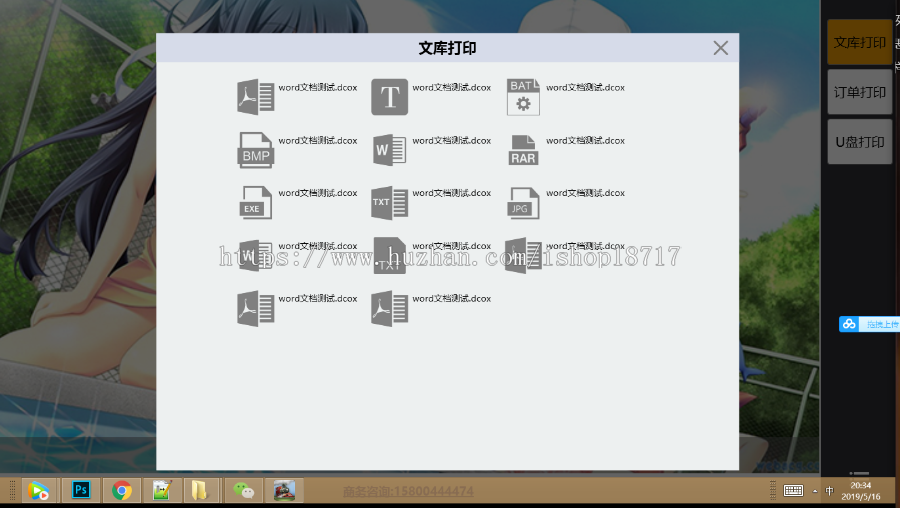
Task: Open the train game icon in the taskbar
Action: tap(284, 491)
